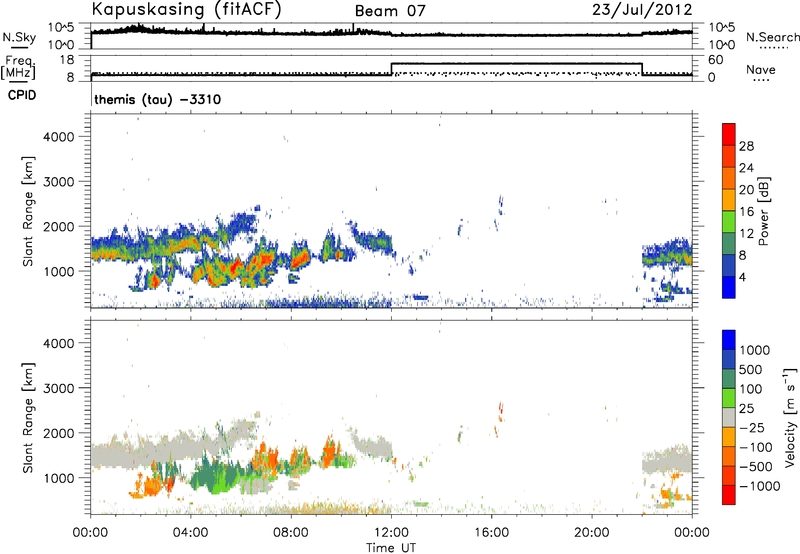Click the '18' frequency axis label

pos(67,60)
